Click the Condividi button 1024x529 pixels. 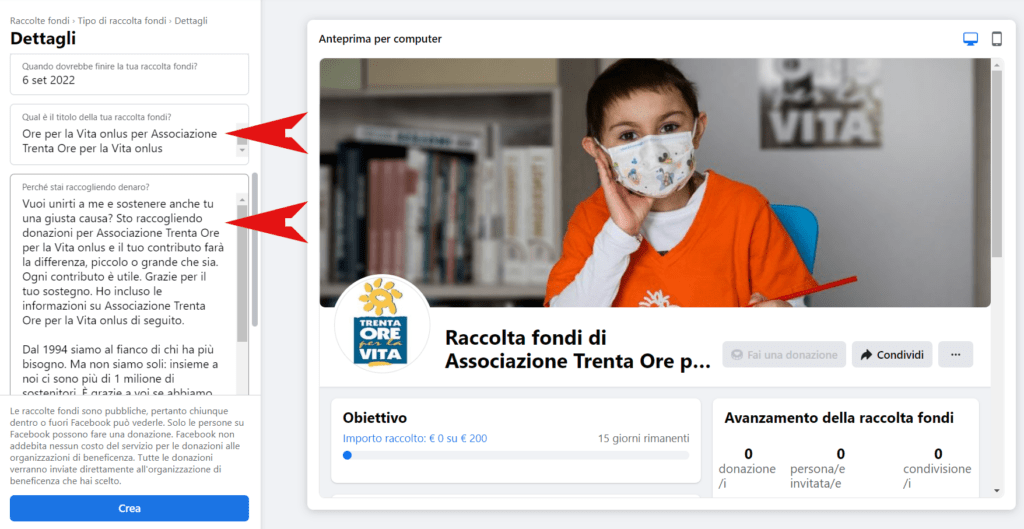pyautogui.click(x=892, y=355)
